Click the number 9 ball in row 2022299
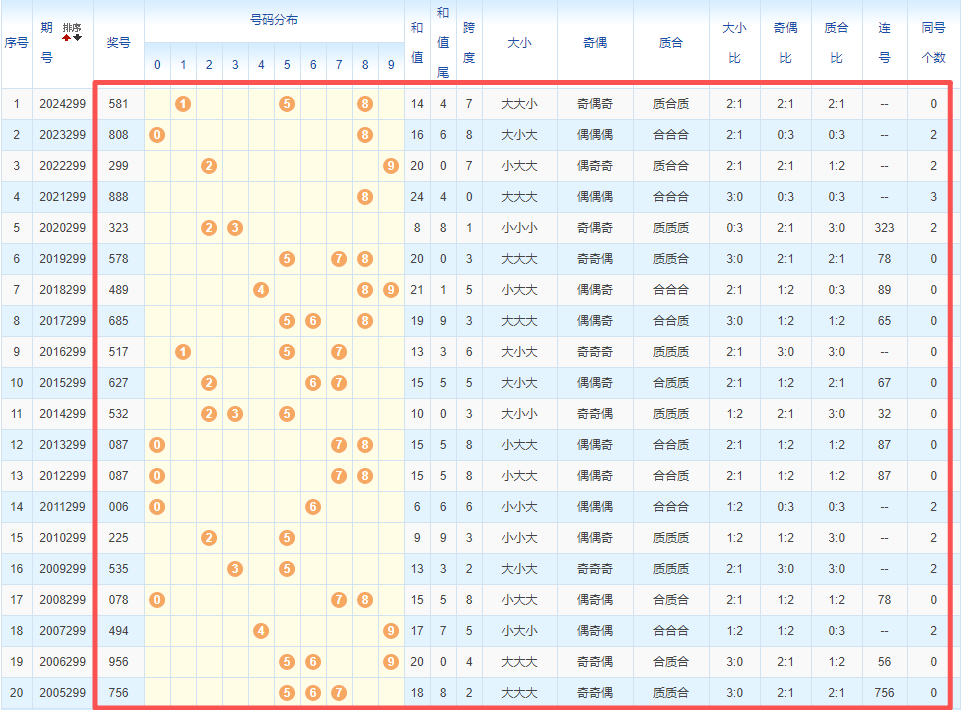The width and height of the screenshot is (961, 710). coord(391,166)
